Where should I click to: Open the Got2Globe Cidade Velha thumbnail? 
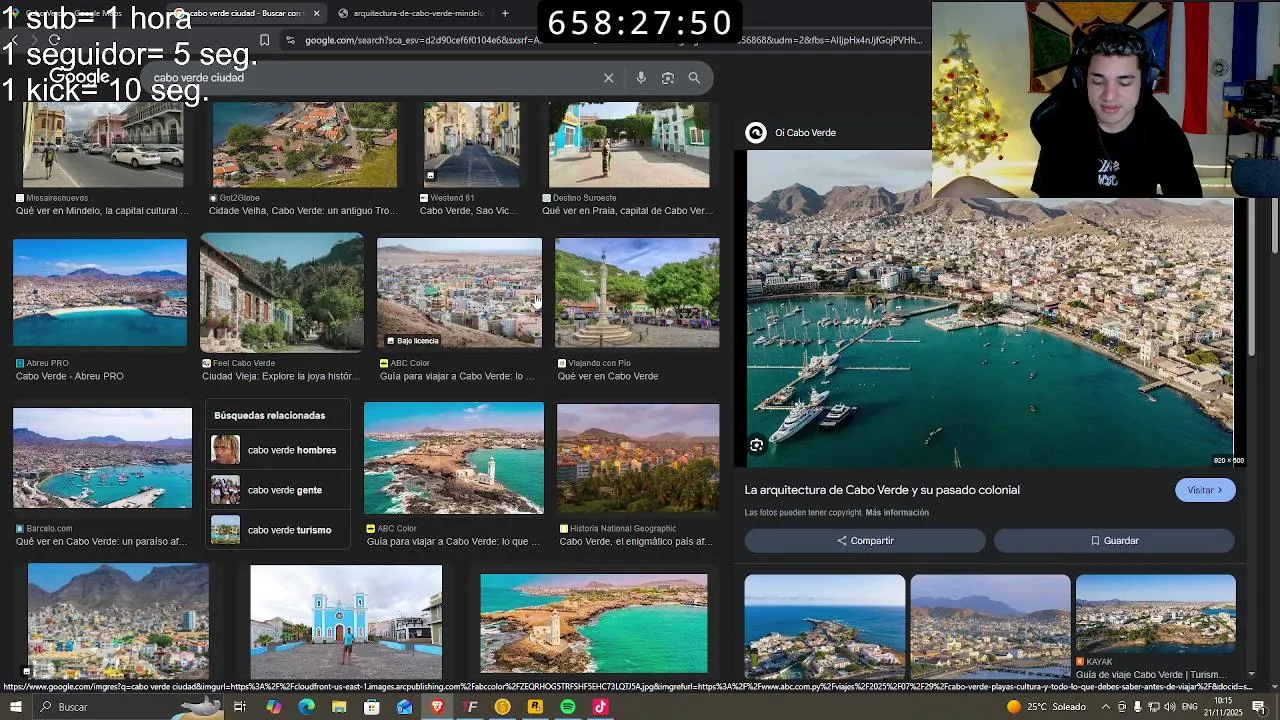pyautogui.click(x=305, y=145)
